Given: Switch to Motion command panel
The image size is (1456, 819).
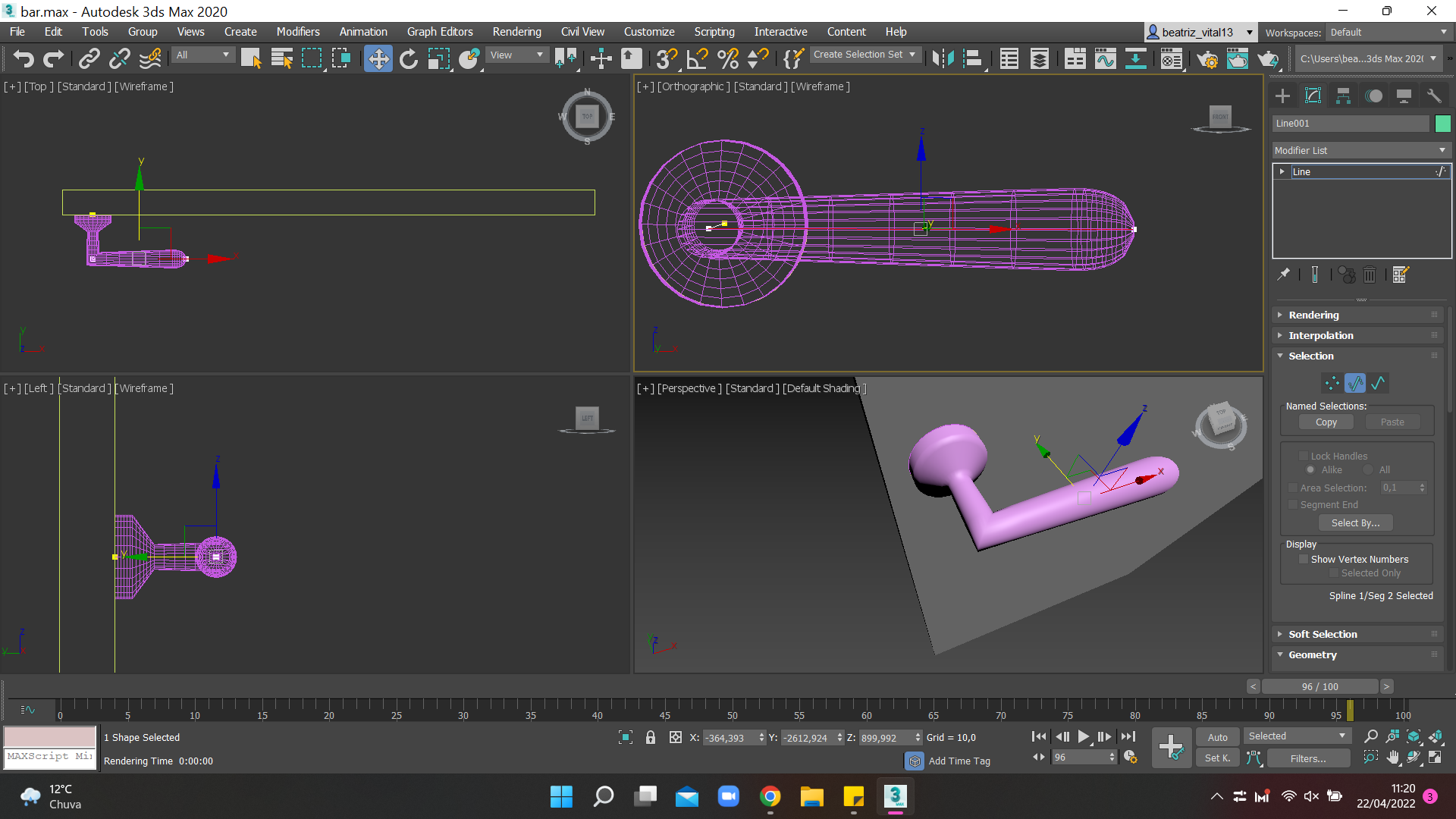Looking at the screenshot, I should click(1373, 96).
